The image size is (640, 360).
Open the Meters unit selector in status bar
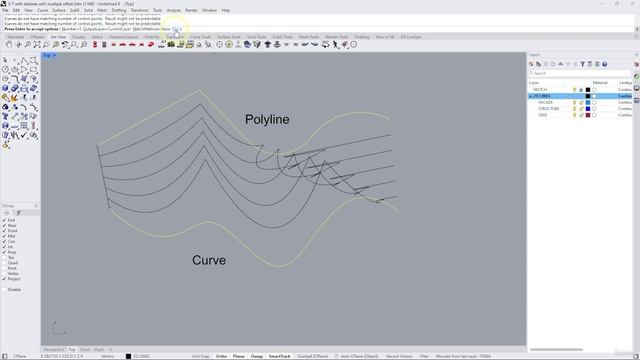(108, 356)
